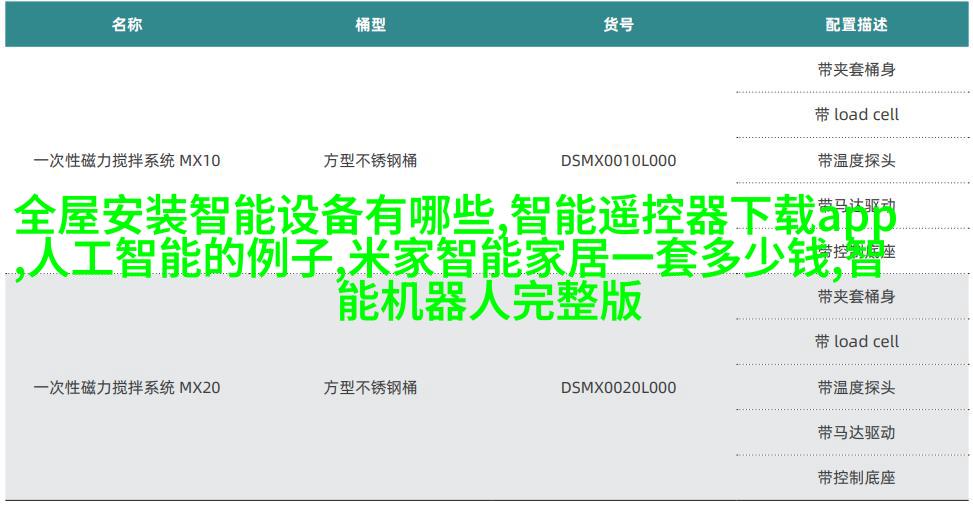Click the 一次性磁力搅拌系统 MX10 cell
This screenshot has height=505, width=973.
point(127,161)
